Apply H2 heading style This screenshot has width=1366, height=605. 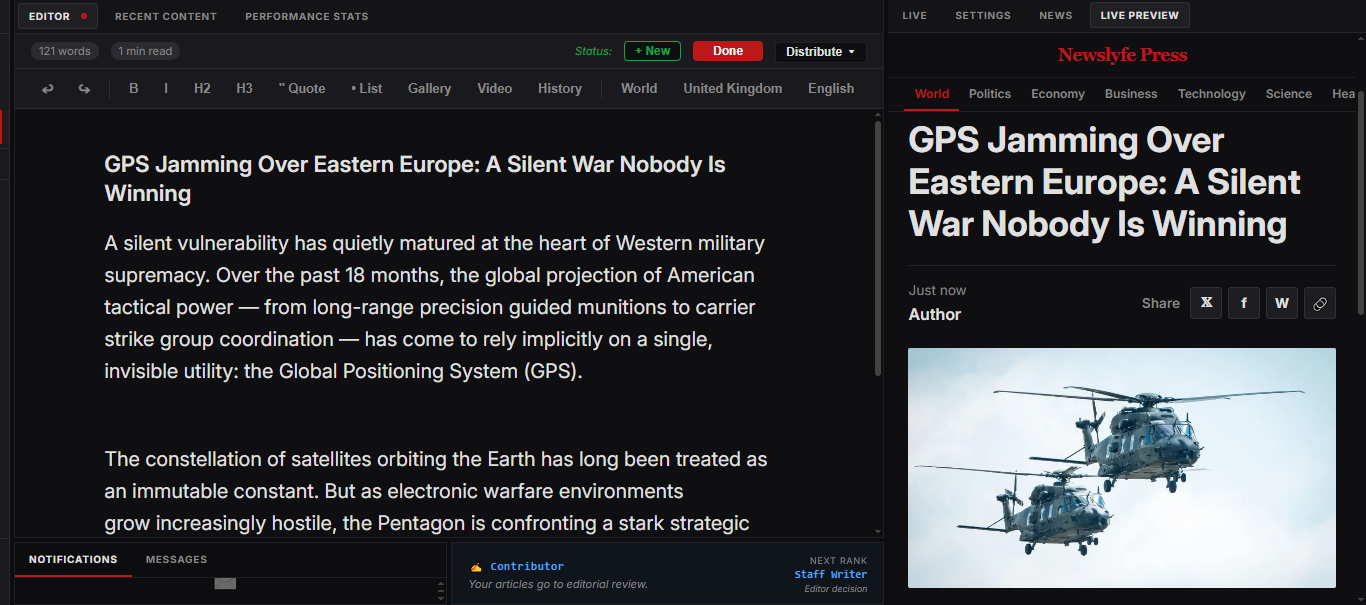pyautogui.click(x=202, y=88)
